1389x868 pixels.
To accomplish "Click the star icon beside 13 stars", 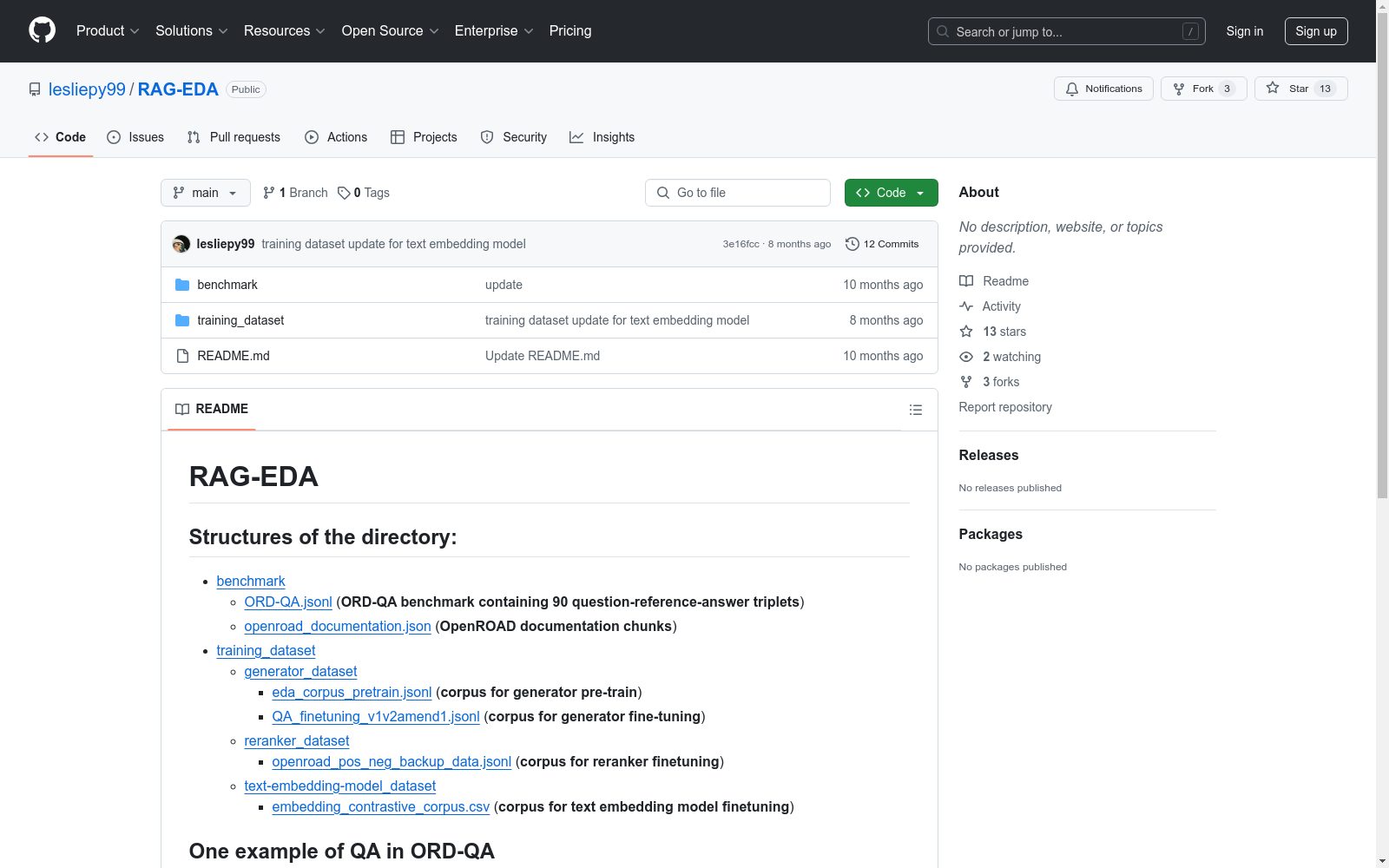I will pyautogui.click(x=966, y=332).
